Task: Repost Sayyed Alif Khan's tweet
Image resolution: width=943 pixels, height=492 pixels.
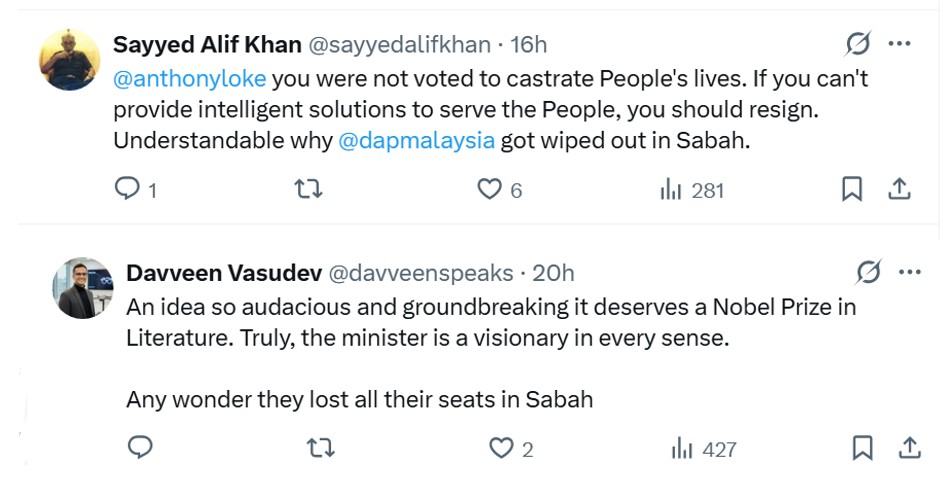Action: tap(308, 189)
